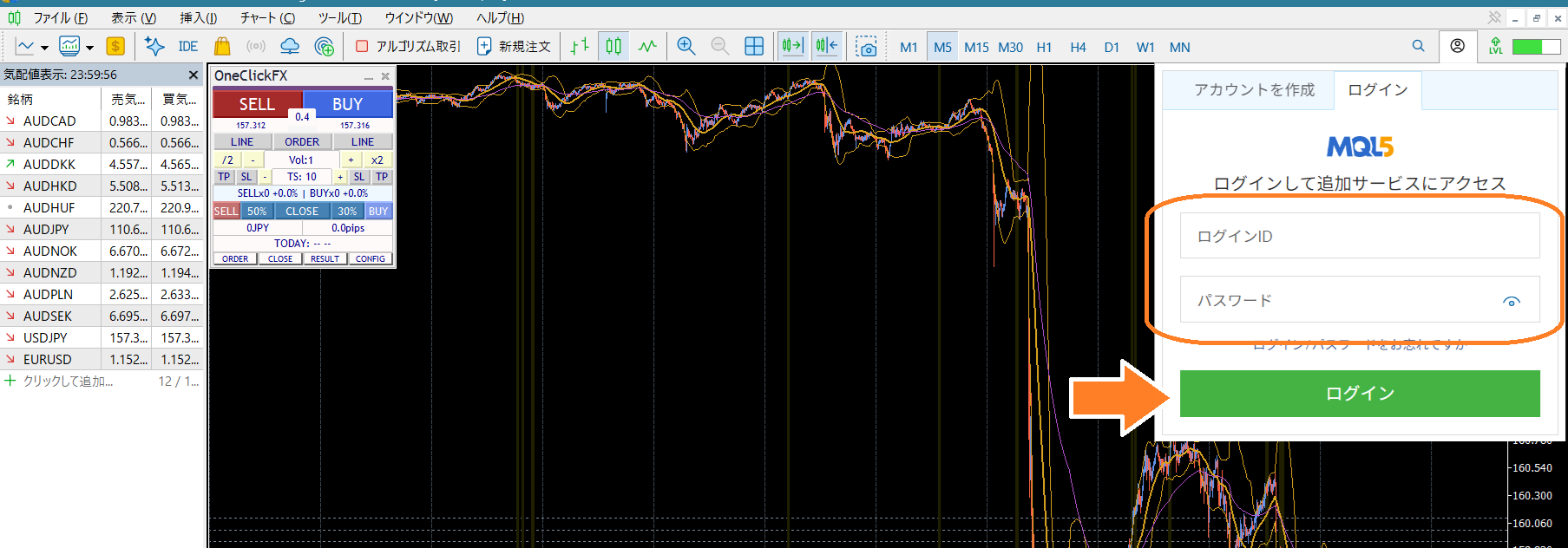Screen dimensions: 1568x548
Task: Open the 表示 (V) menu
Action: 134,18
